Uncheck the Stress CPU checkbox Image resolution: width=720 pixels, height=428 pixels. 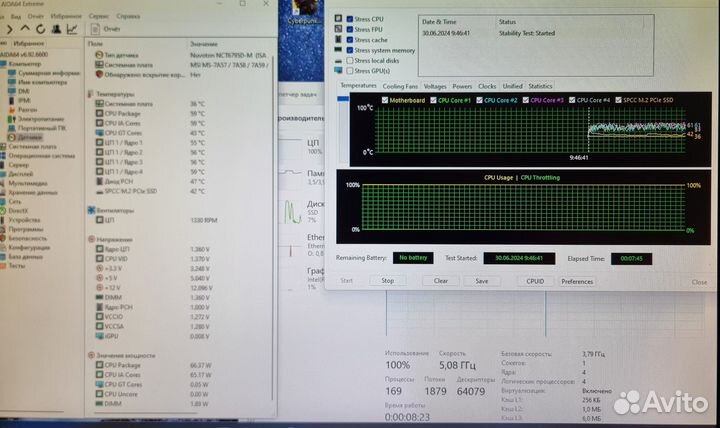coord(350,19)
